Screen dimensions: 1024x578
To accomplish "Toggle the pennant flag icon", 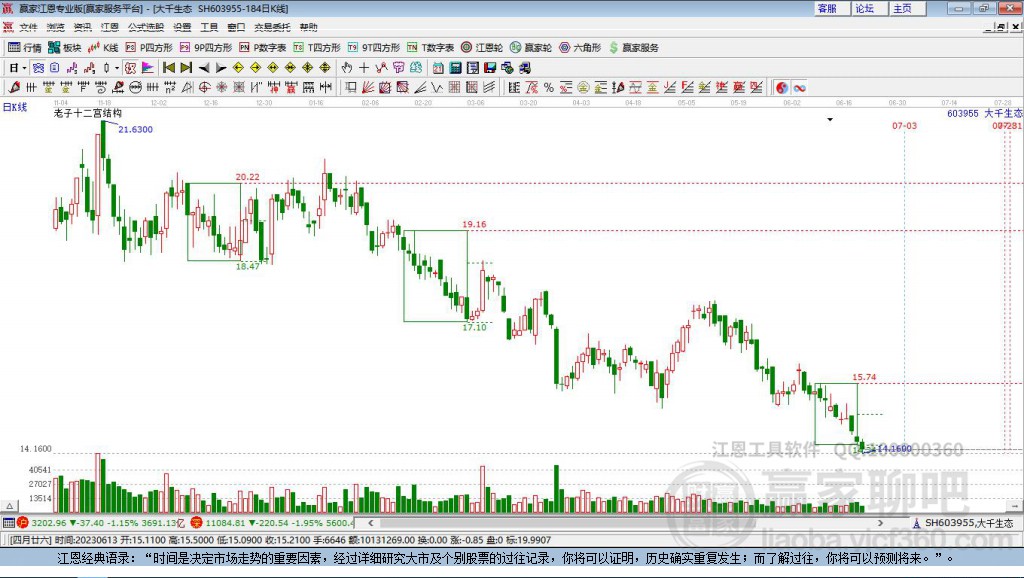I will coord(148,67).
